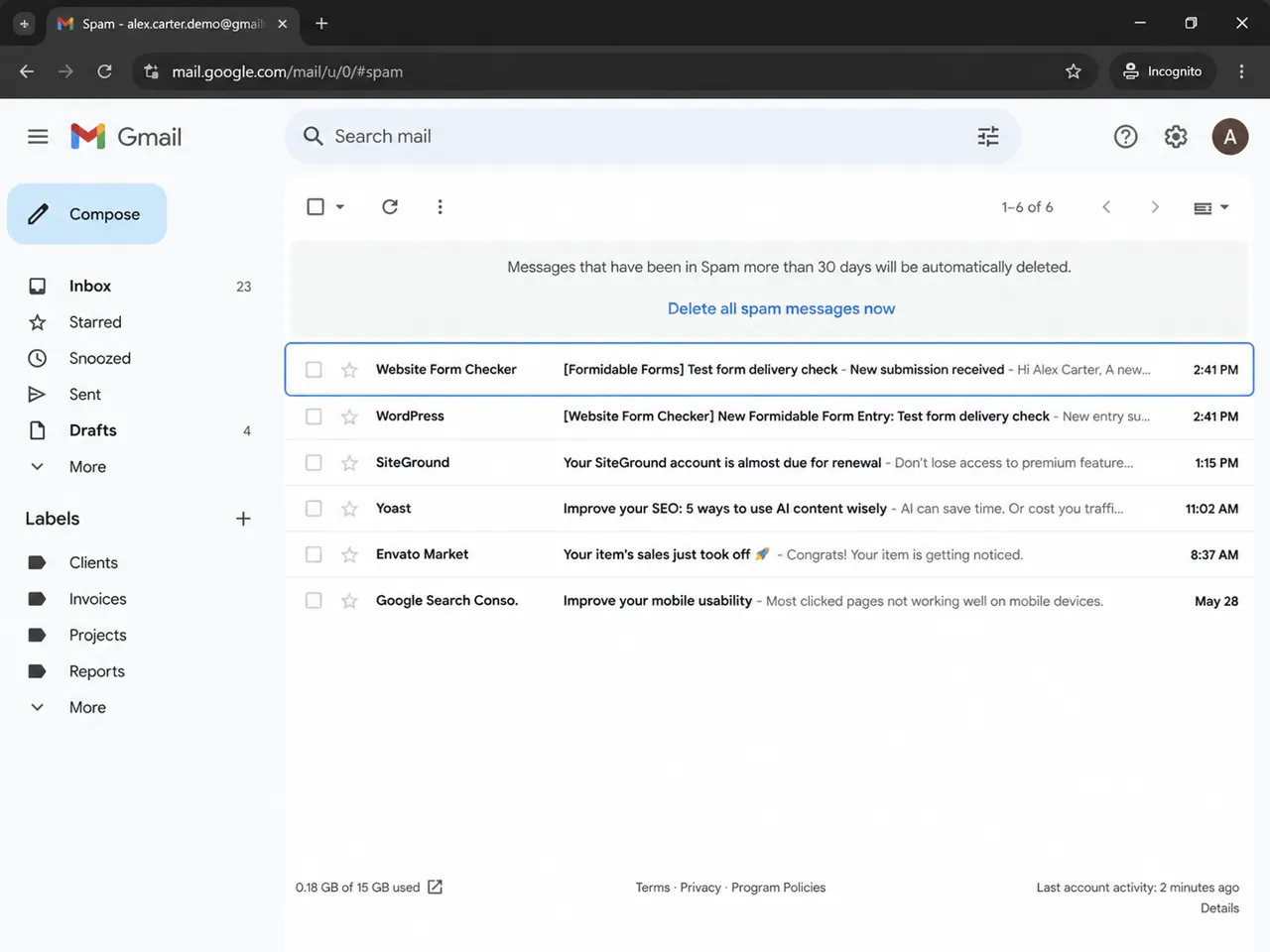Viewport: 1270px width, 952px height.
Task: Open Chrome three-dot menu
Action: [x=1241, y=71]
